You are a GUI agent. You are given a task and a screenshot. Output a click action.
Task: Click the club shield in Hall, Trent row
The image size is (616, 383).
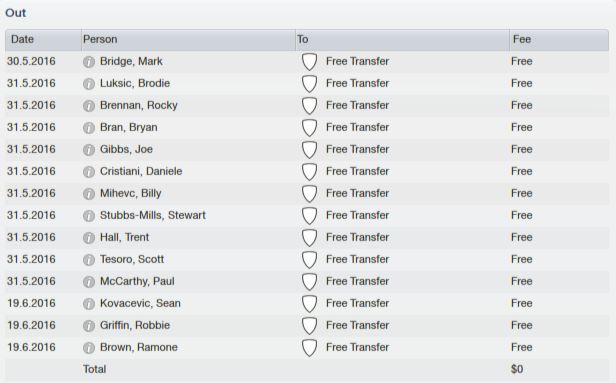coord(309,238)
